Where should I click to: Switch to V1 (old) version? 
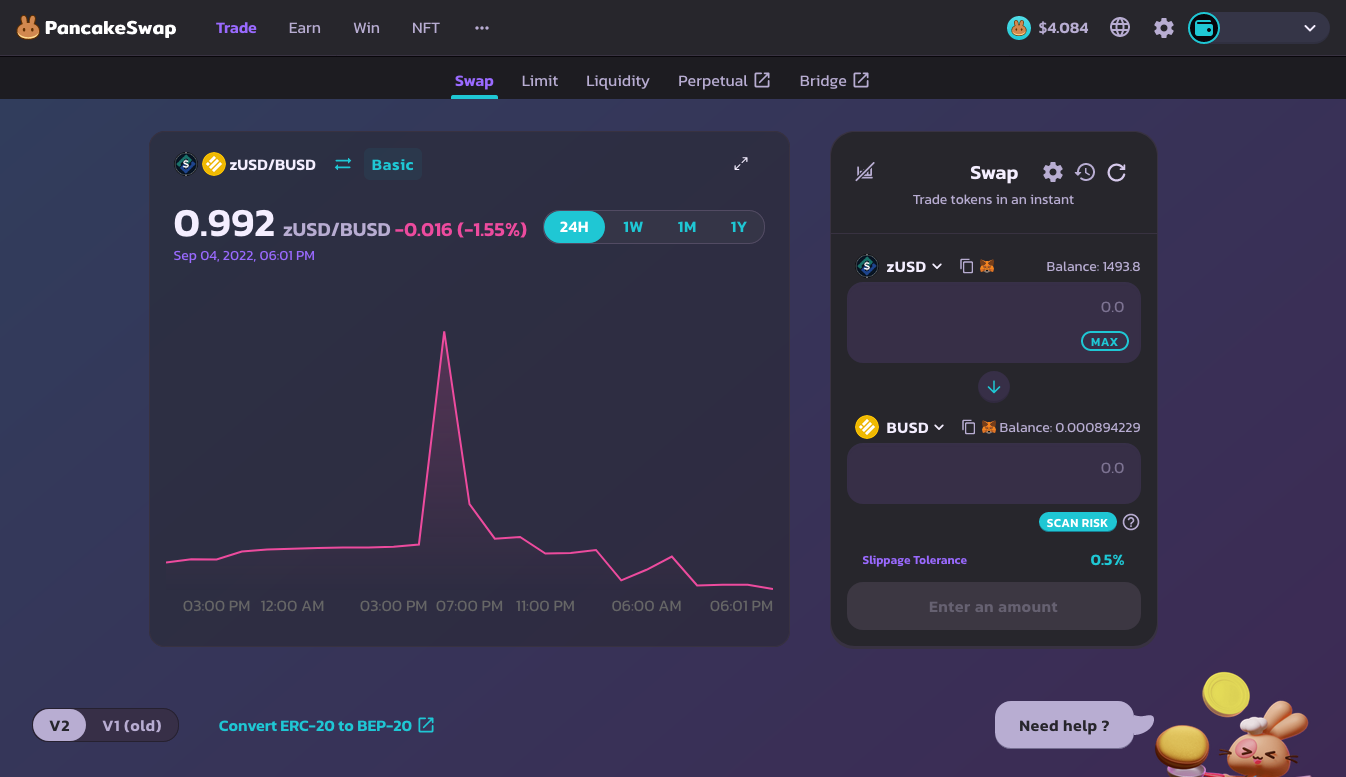click(132, 725)
